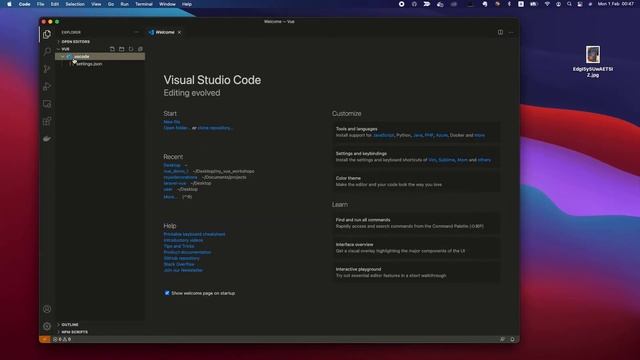The height and width of the screenshot is (360, 640).
Task: Open the Remote Explorer view
Action: pyautogui.click(x=47, y=104)
